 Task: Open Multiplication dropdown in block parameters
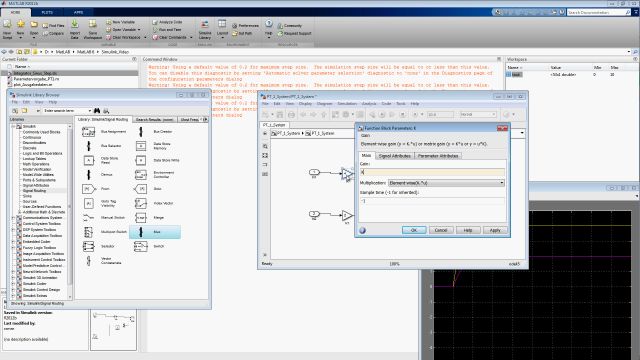pos(446,183)
